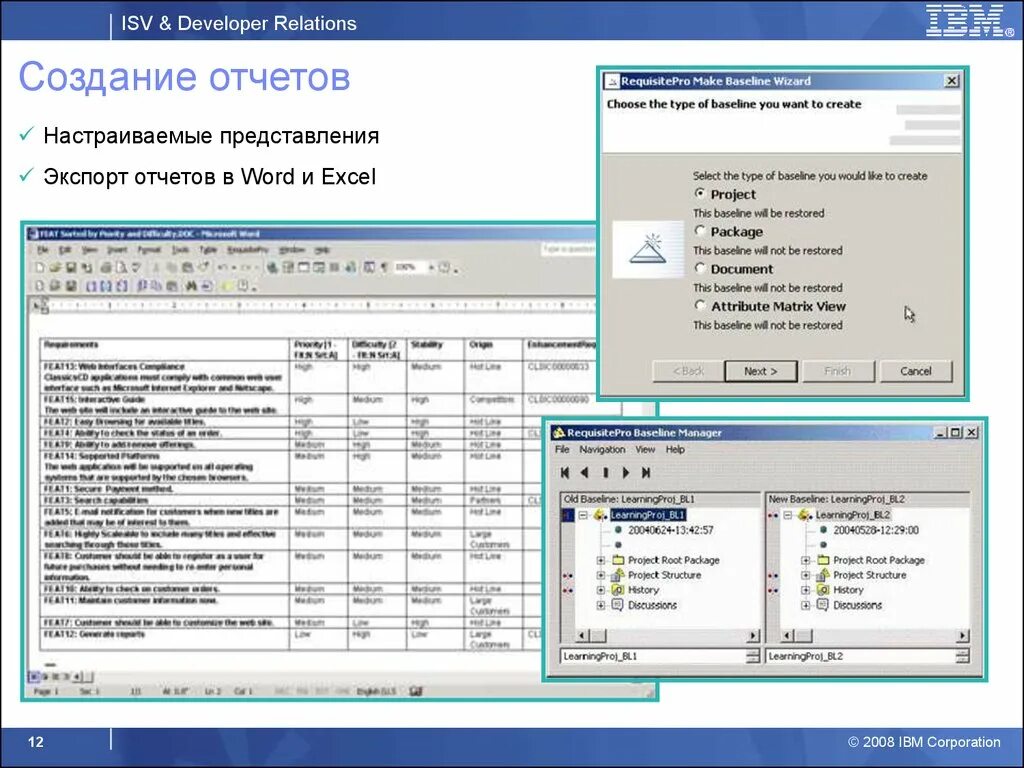Expand Project Root Package in Old Baseline
This screenshot has height=768, width=1024.
[x=600, y=560]
